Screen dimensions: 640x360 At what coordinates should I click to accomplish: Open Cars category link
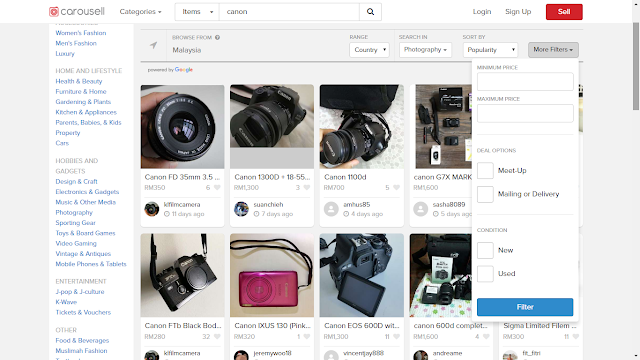click(x=62, y=143)
